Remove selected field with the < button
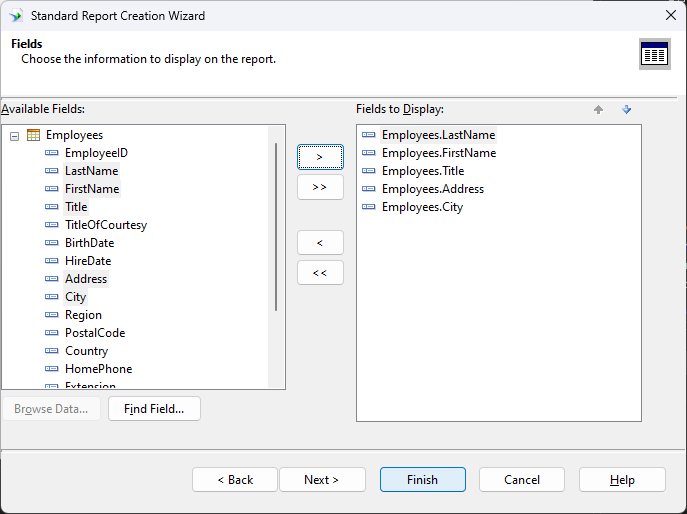Screen dimensions: 687x514 coord(320,243)
